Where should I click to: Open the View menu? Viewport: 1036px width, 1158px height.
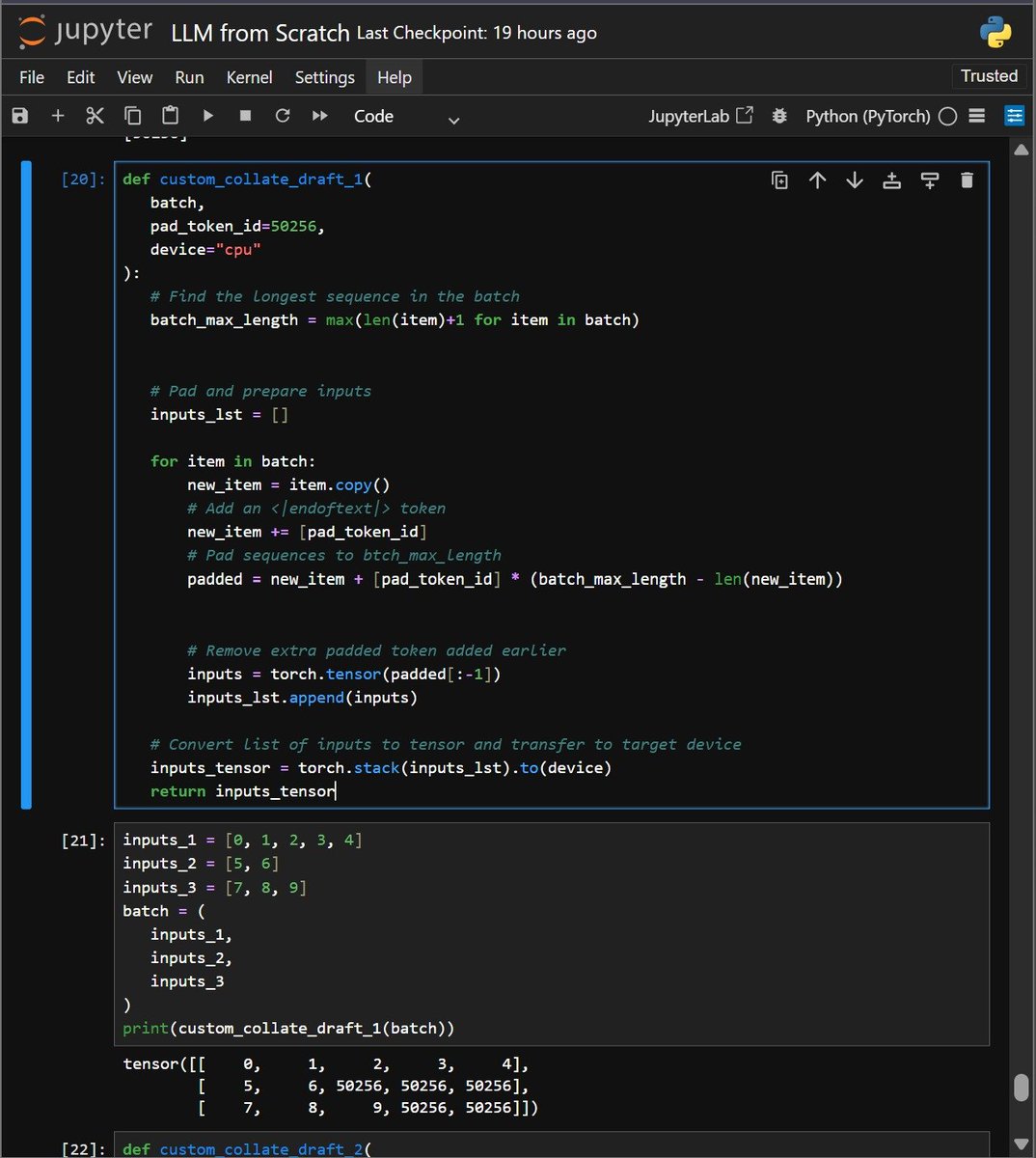(x=135, y=77)
